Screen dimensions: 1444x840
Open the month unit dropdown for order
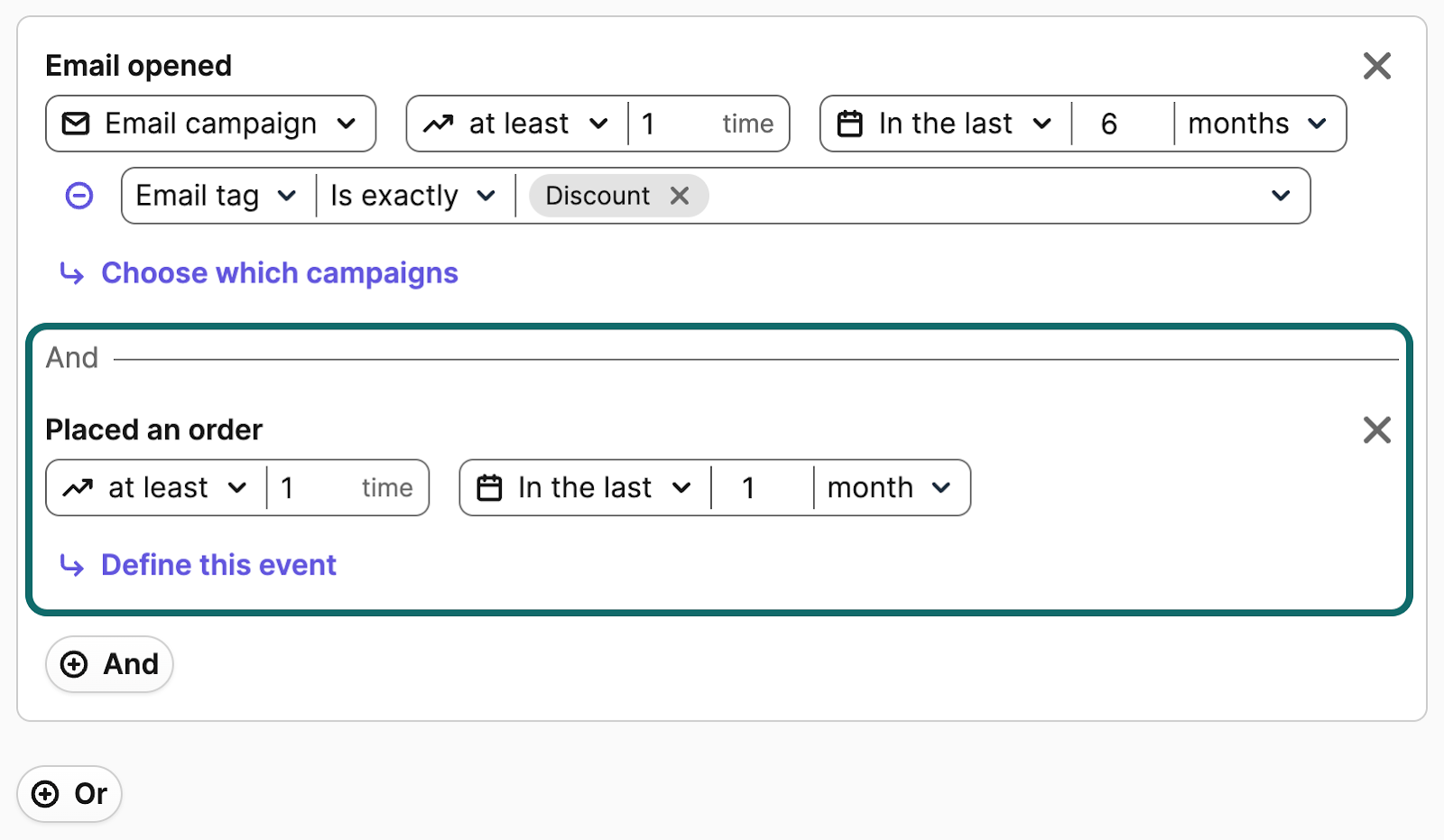[889, 488]
